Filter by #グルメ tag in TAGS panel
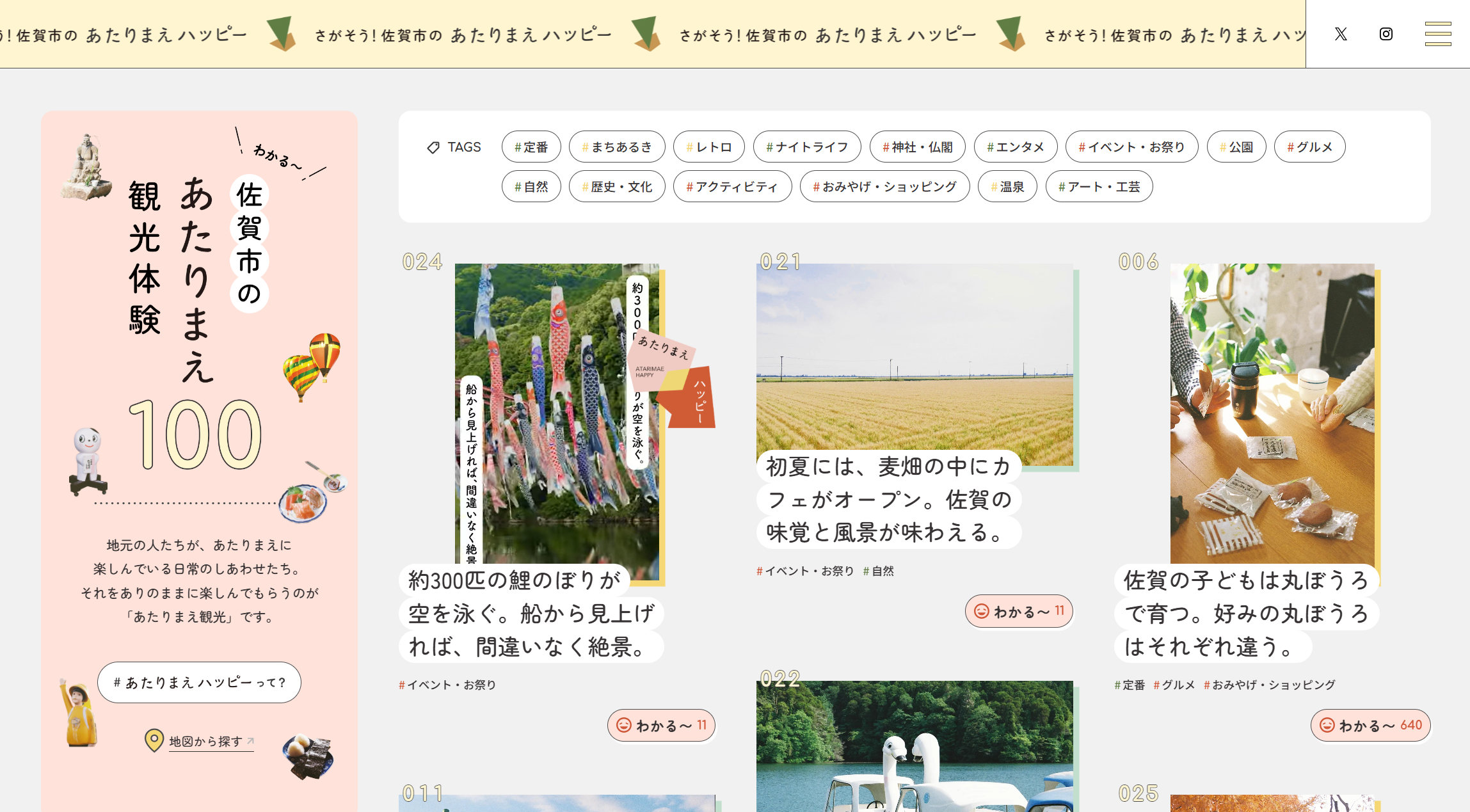Screen dimensions: 1470x812 (x=1309, y=147)
